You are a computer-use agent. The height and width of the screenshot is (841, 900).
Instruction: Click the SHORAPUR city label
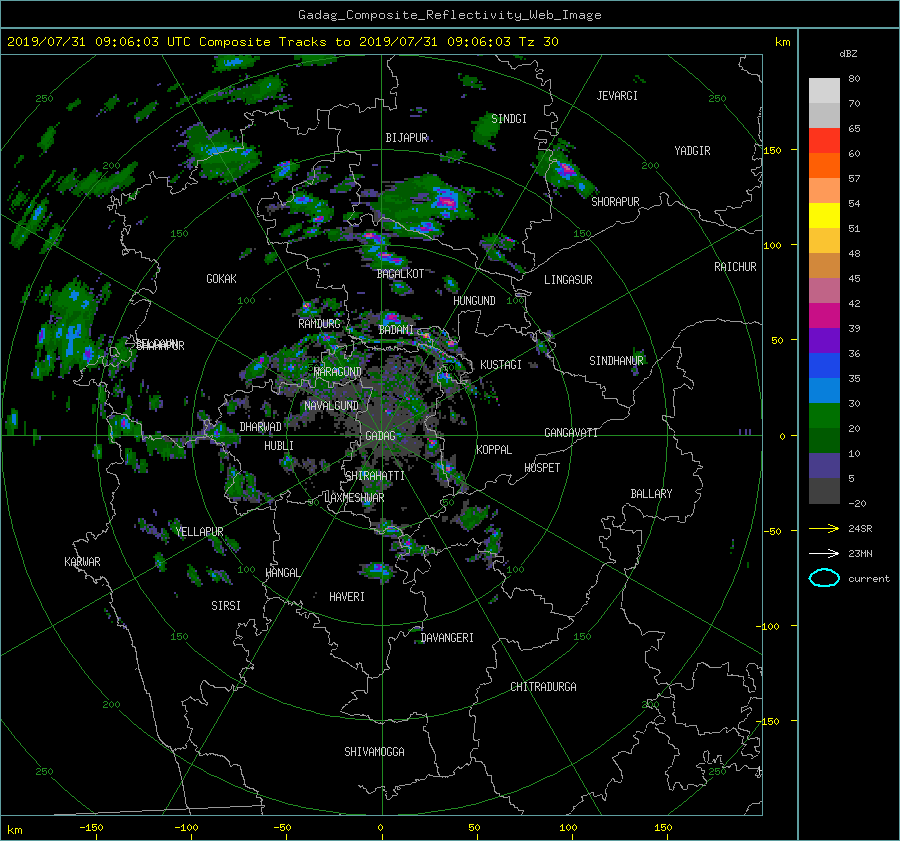coord(615,202)
